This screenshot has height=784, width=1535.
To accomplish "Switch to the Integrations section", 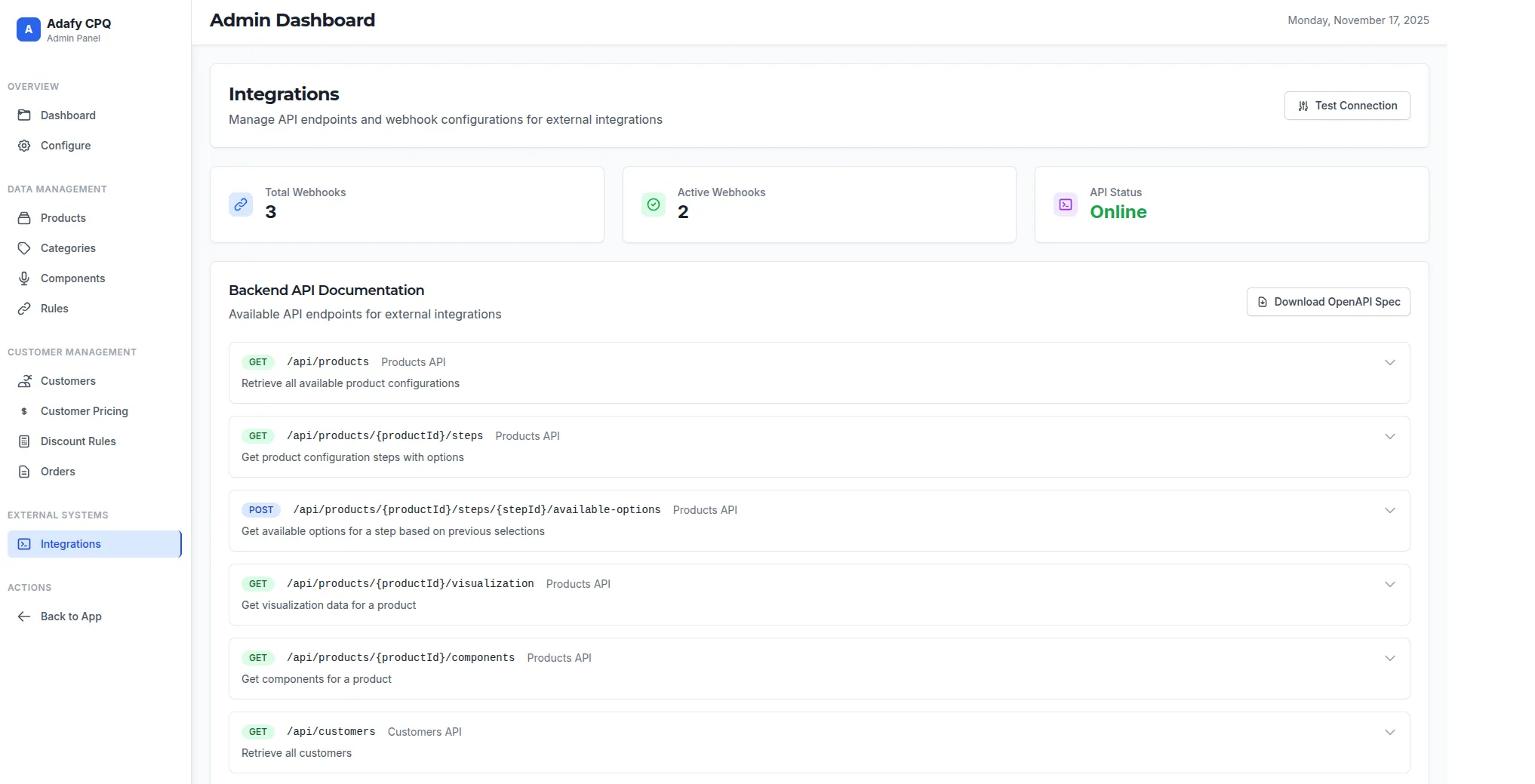I will (x=71, y=543).
